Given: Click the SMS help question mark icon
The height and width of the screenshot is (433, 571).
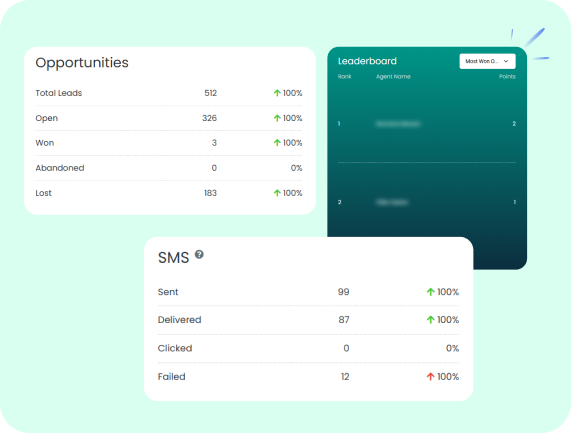Looking at the screenshot, I should (x=199, y=254).
